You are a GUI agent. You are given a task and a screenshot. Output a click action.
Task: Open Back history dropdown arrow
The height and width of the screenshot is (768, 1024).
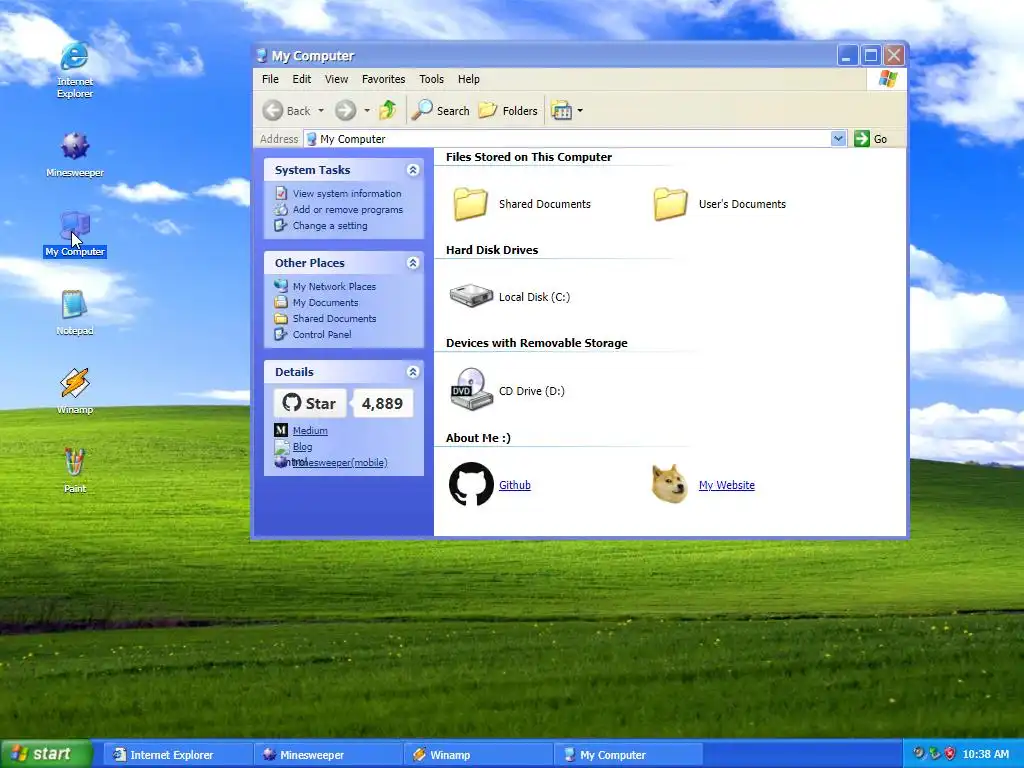pyautogui.click(x=321, y=110)
